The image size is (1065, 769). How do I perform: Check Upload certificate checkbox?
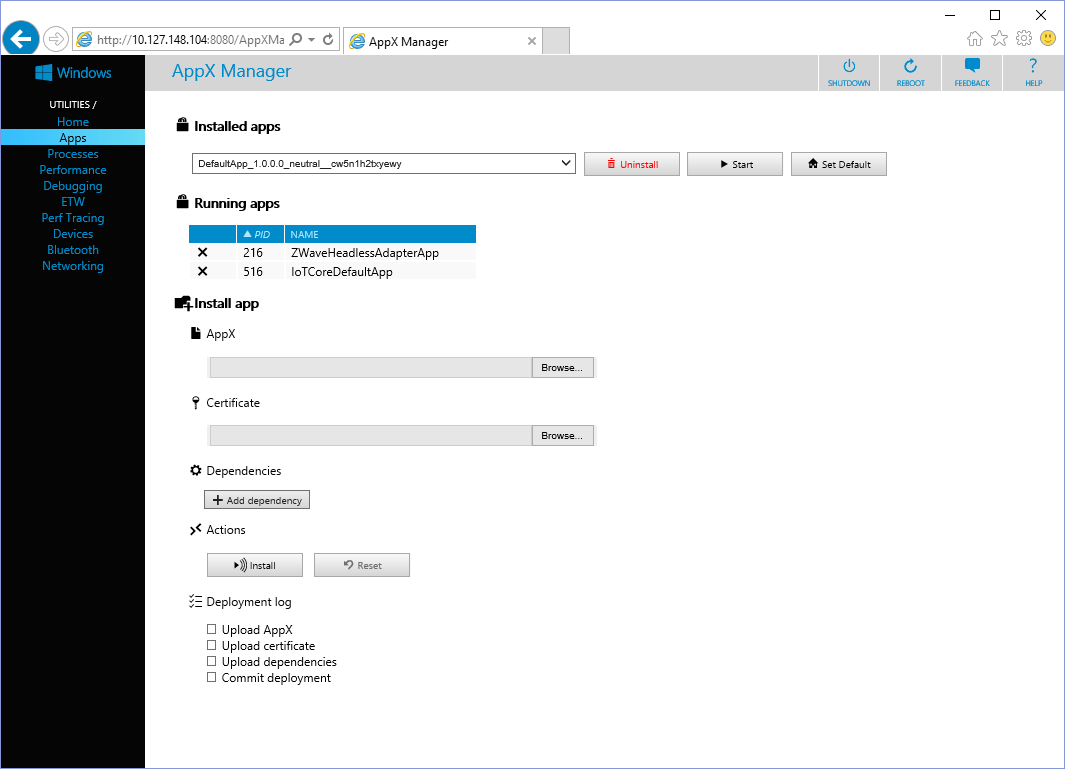pos(211,645)
